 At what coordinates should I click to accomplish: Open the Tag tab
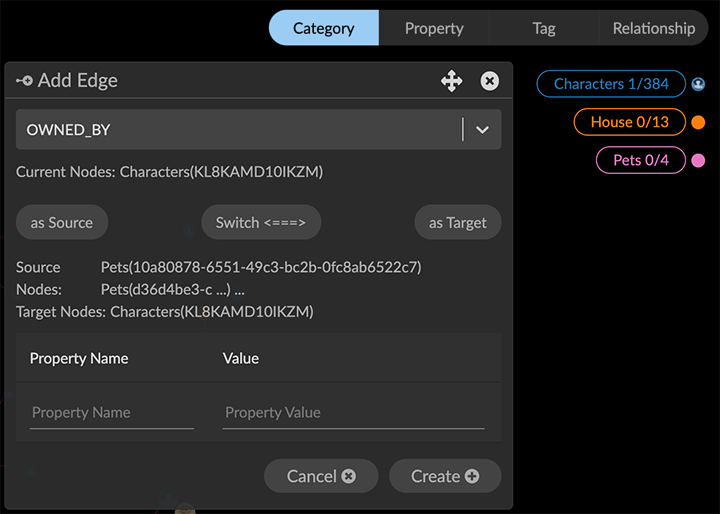point(544,28)
